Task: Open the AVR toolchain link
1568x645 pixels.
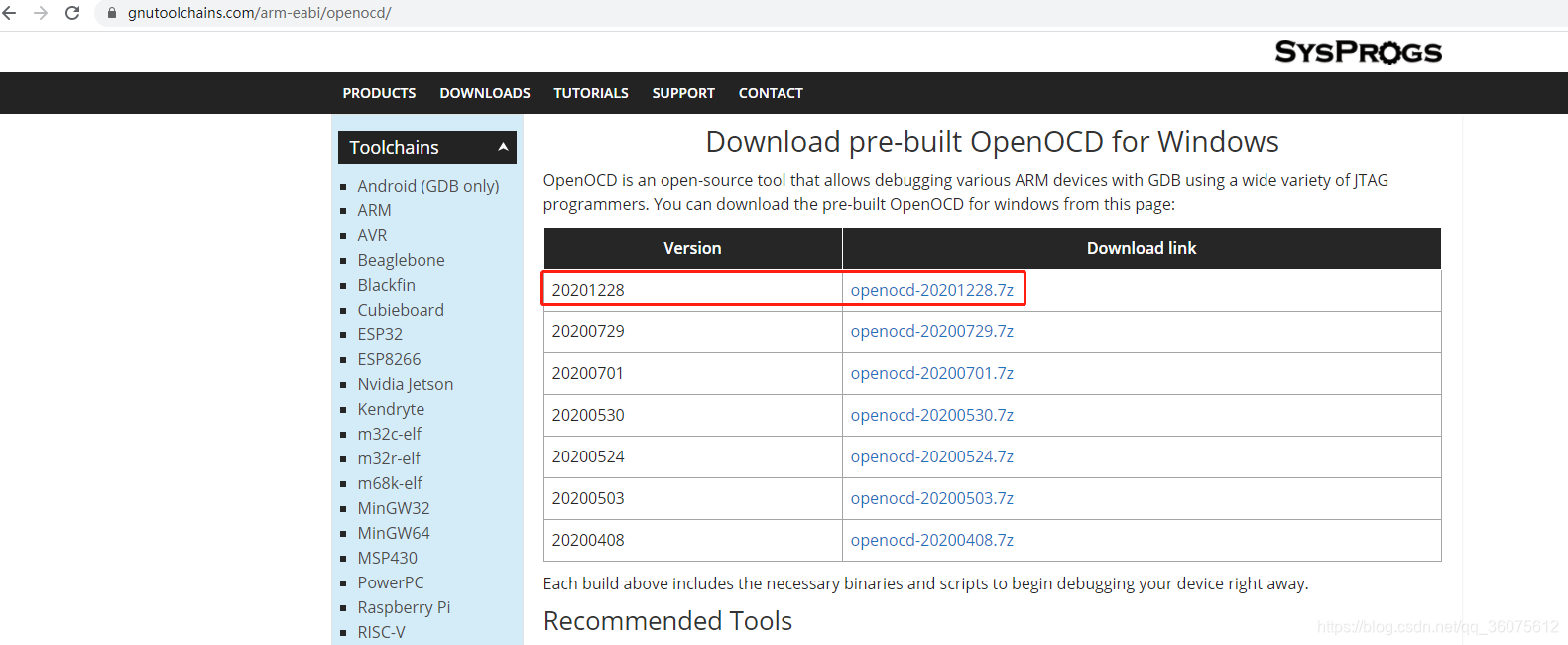Action: (x=372, y=235)
